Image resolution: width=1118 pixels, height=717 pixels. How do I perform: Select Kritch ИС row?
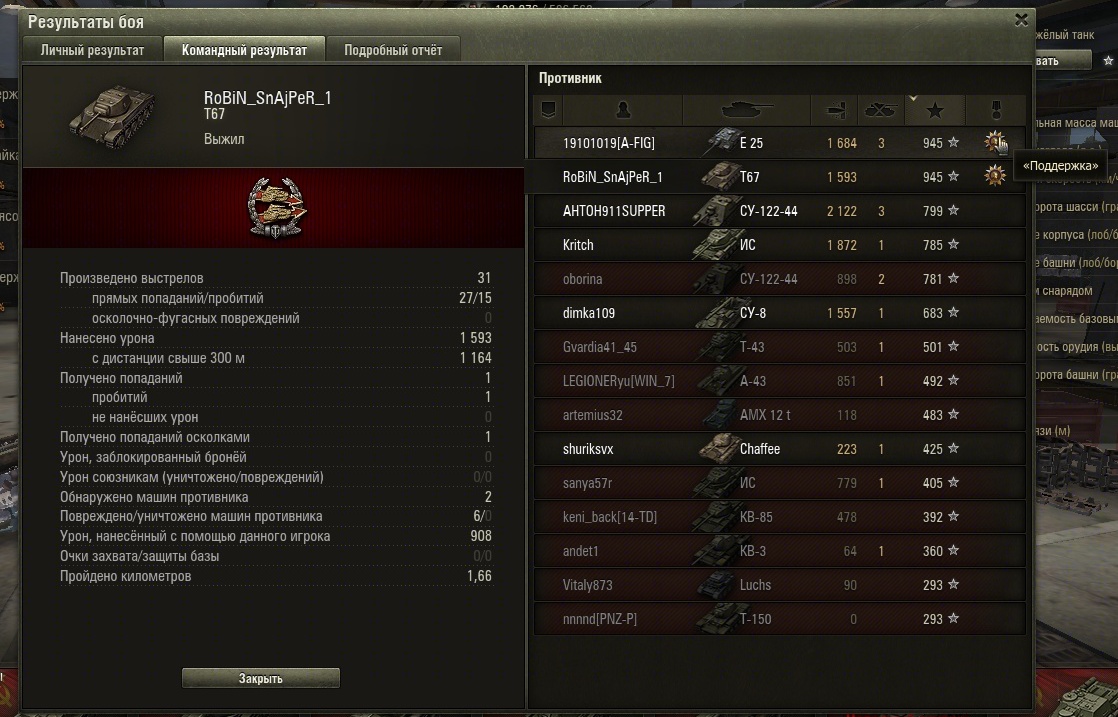[x=779, y=244]
